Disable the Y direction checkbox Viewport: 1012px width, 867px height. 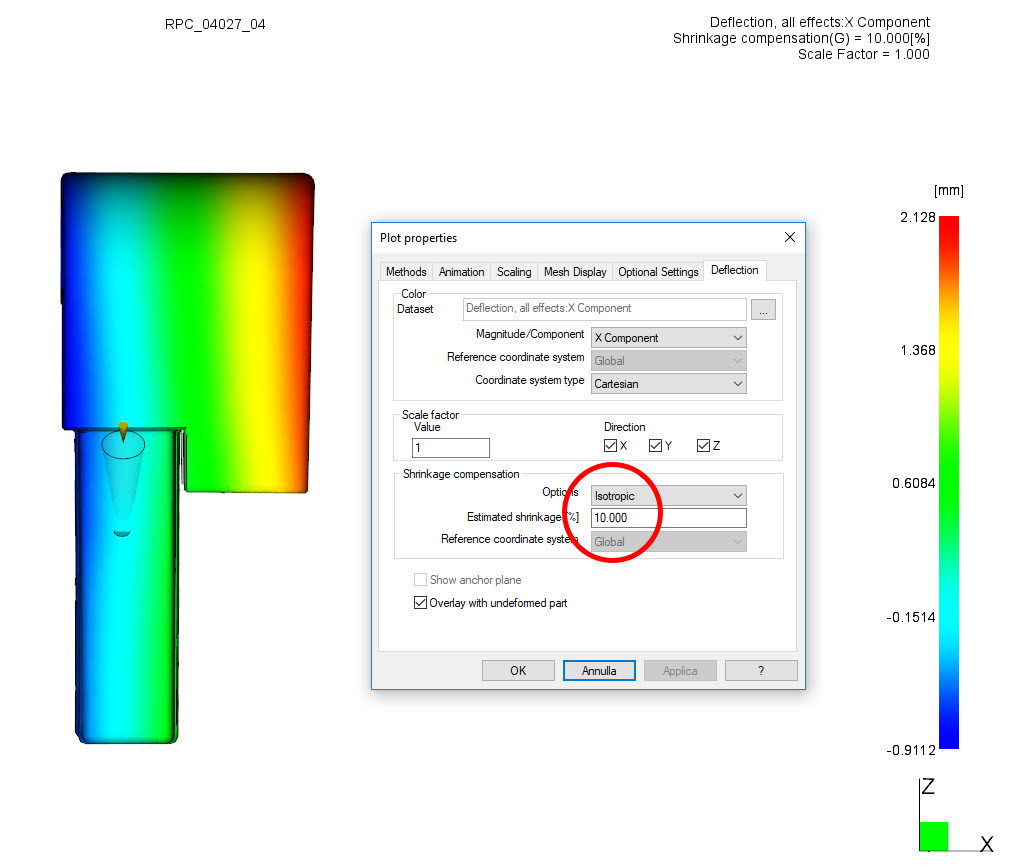click(x=656, y=445)
